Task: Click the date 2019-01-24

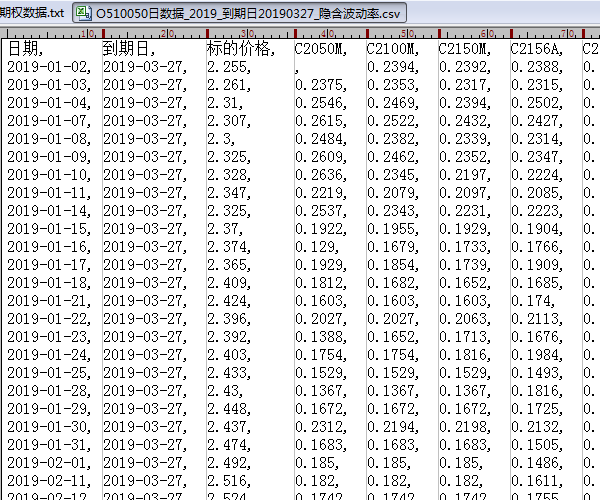Action: coord(49,355)
